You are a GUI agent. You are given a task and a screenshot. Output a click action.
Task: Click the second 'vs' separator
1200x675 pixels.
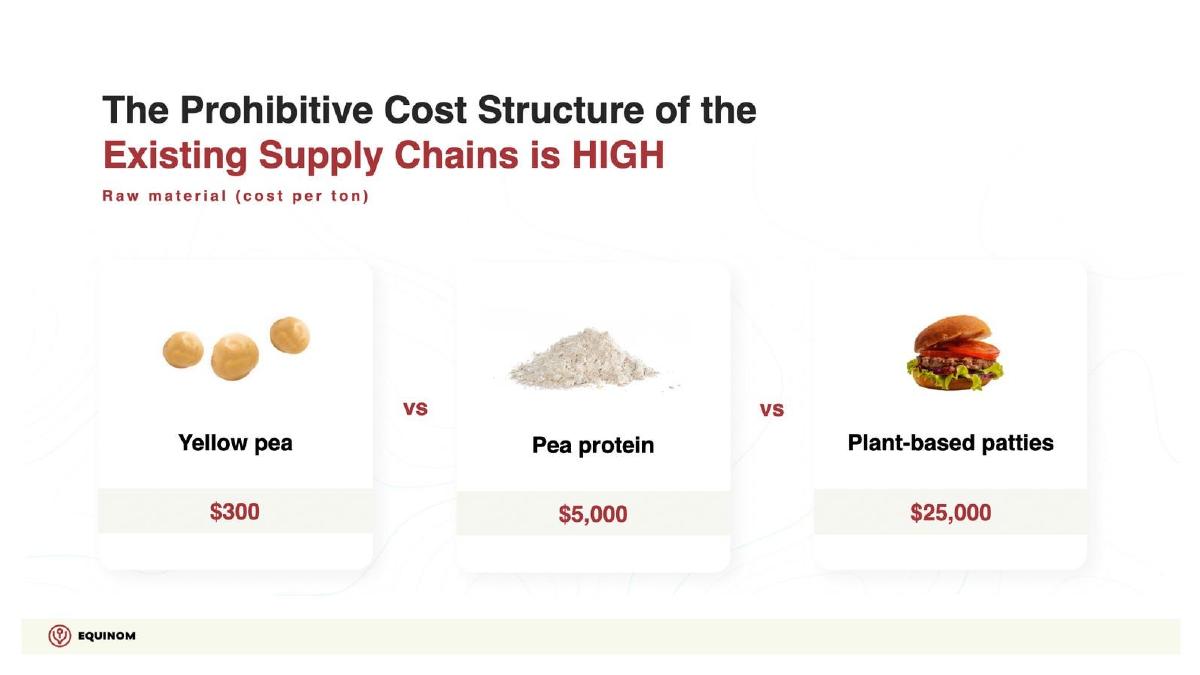(x=772, y=409)
